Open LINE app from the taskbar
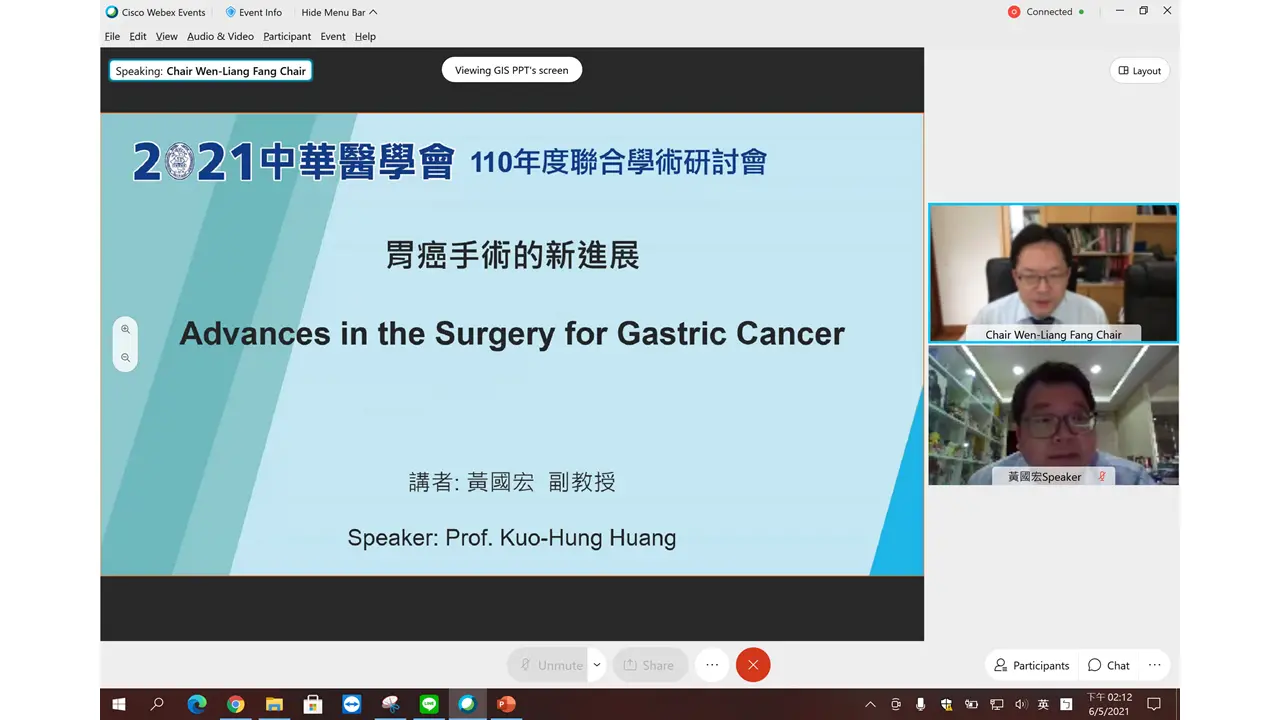The width and height of the screenshot is (1280, 720). click(429, 704)
